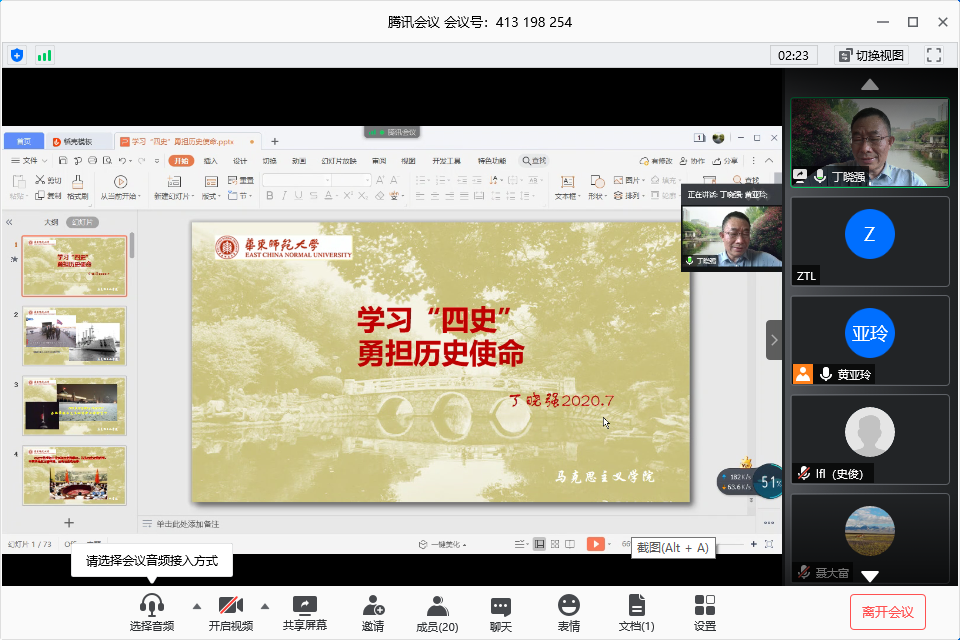Viewport: 960px width, 640px height.
Task: Open 成员(20) members panel
Action: (x=437, y=612)
